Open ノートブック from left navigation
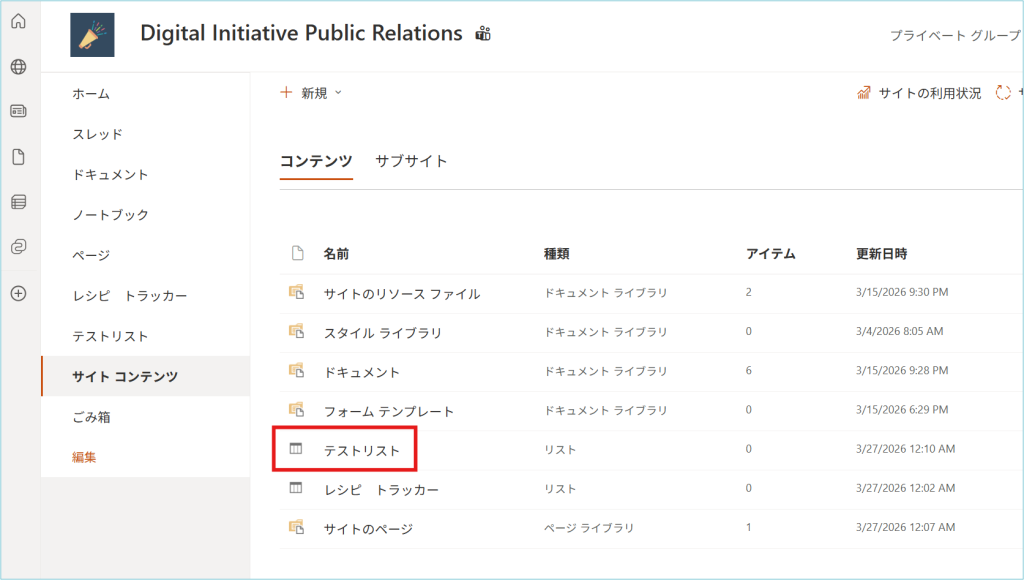The height and width of the screenshot is (580, 1024). coord(110,215)
